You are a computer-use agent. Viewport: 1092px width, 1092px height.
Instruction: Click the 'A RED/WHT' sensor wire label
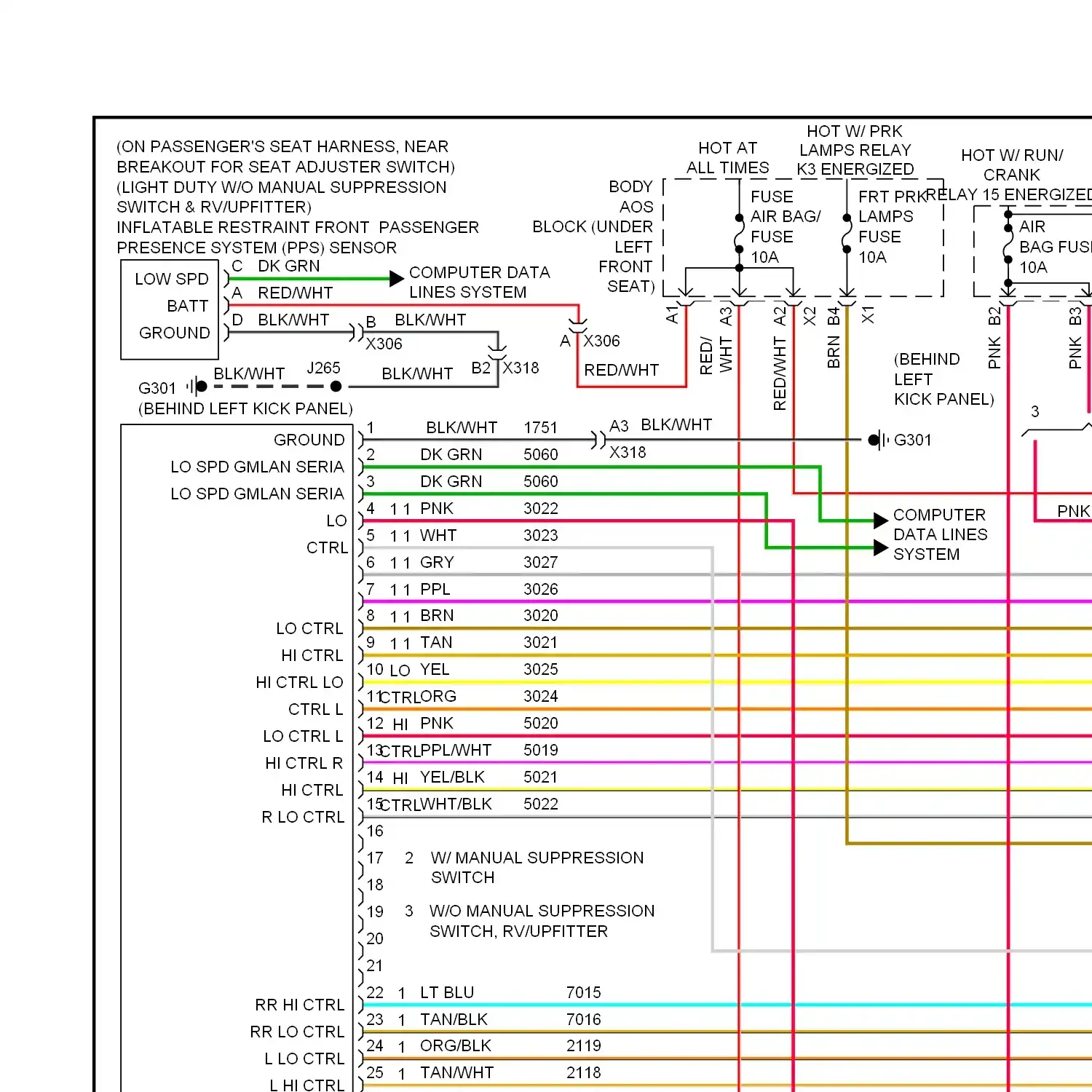(x=282, y=293)
